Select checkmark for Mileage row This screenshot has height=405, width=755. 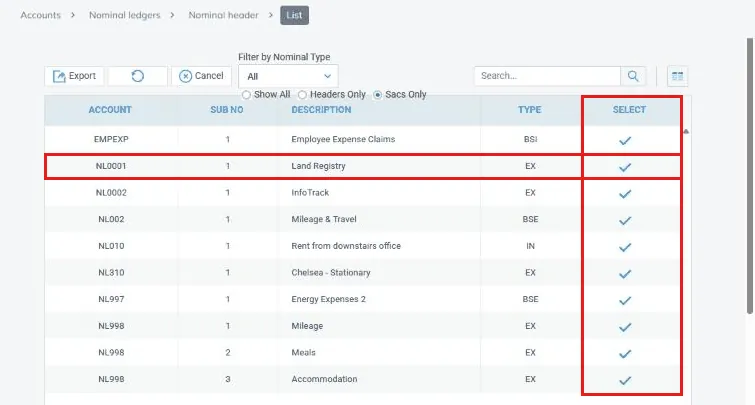coord(625,327)
